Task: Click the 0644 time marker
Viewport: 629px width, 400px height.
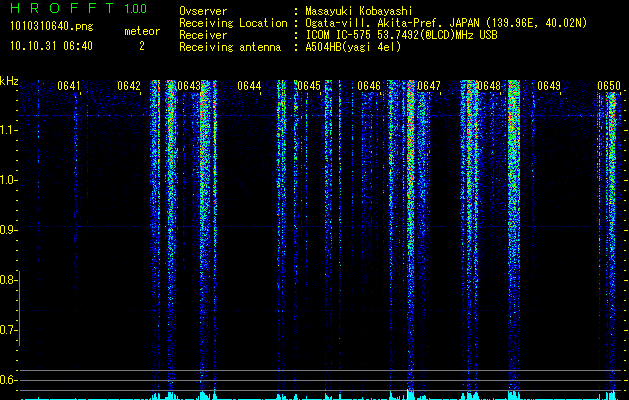Action: pos(249,86)
